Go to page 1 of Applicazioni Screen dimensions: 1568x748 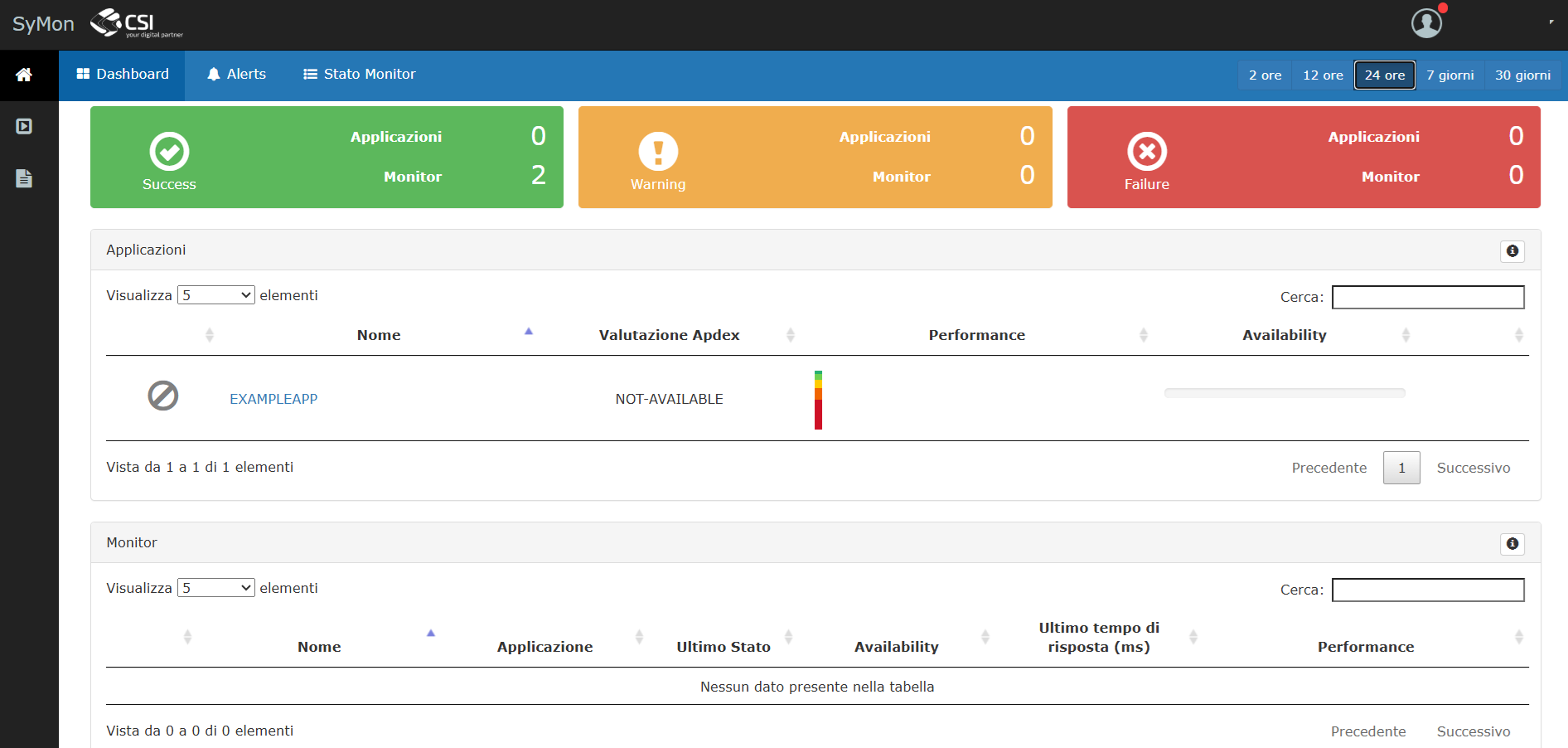1401,468
